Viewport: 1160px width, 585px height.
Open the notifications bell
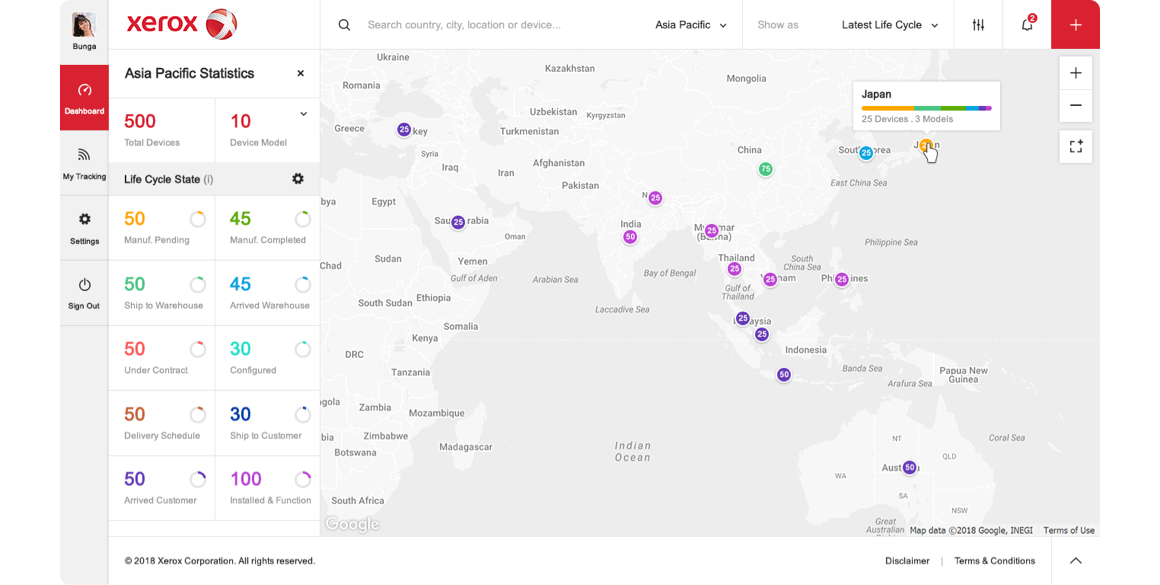[x=1027, y=24]
